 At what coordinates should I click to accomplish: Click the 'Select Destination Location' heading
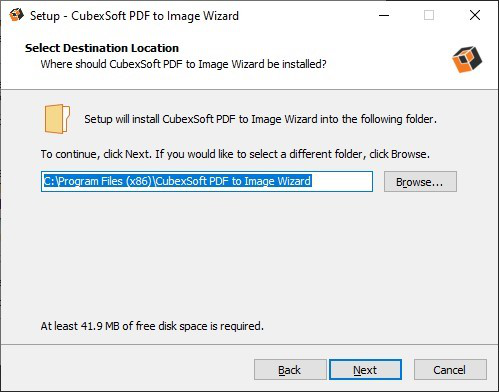click(x=102, y=48)
